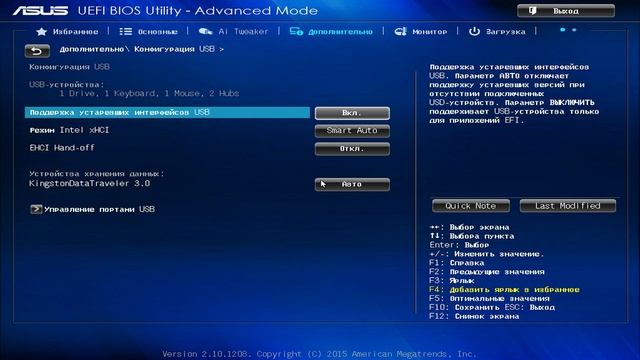Viewport: 640px width, 360px height.
Task: Click the F1 Справка hint
Action: click(457, 263)
